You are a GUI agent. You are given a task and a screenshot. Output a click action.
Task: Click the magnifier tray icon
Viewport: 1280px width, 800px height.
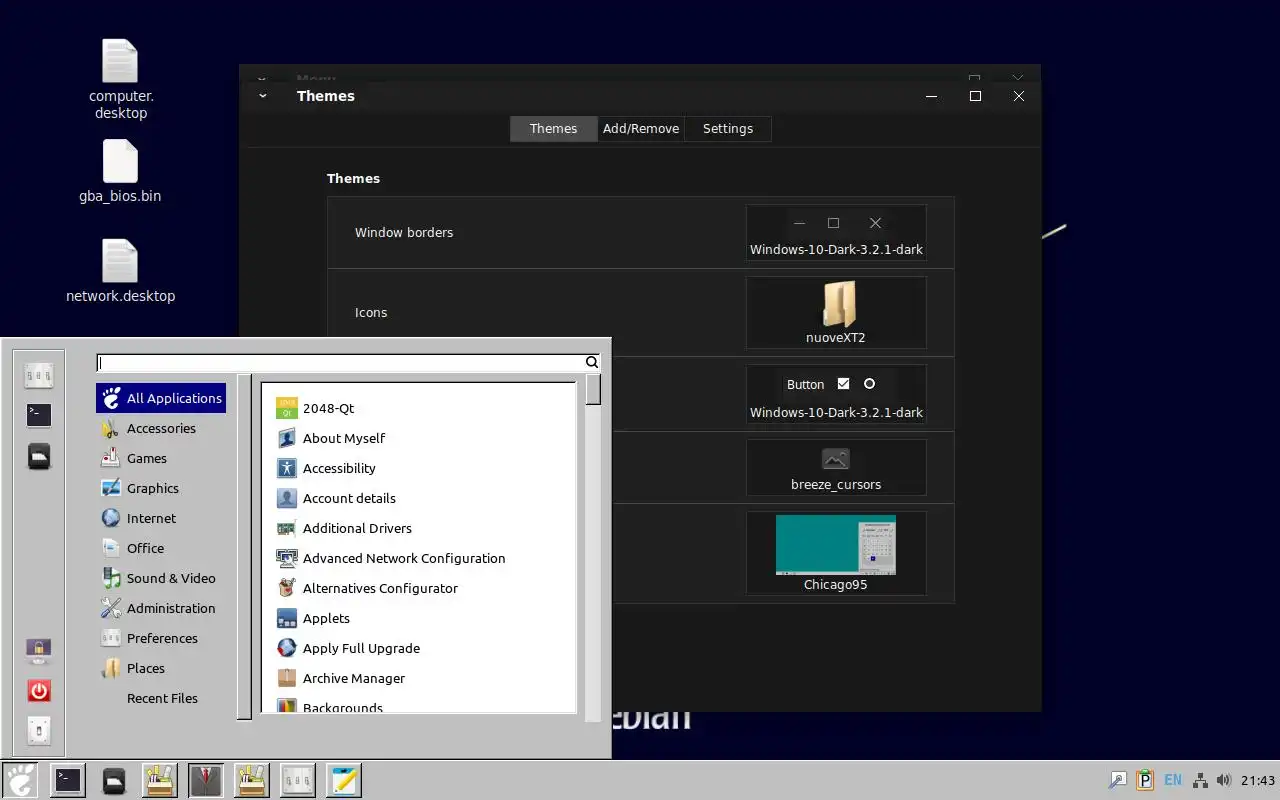pyautogui.click(x=1118, y=780)
